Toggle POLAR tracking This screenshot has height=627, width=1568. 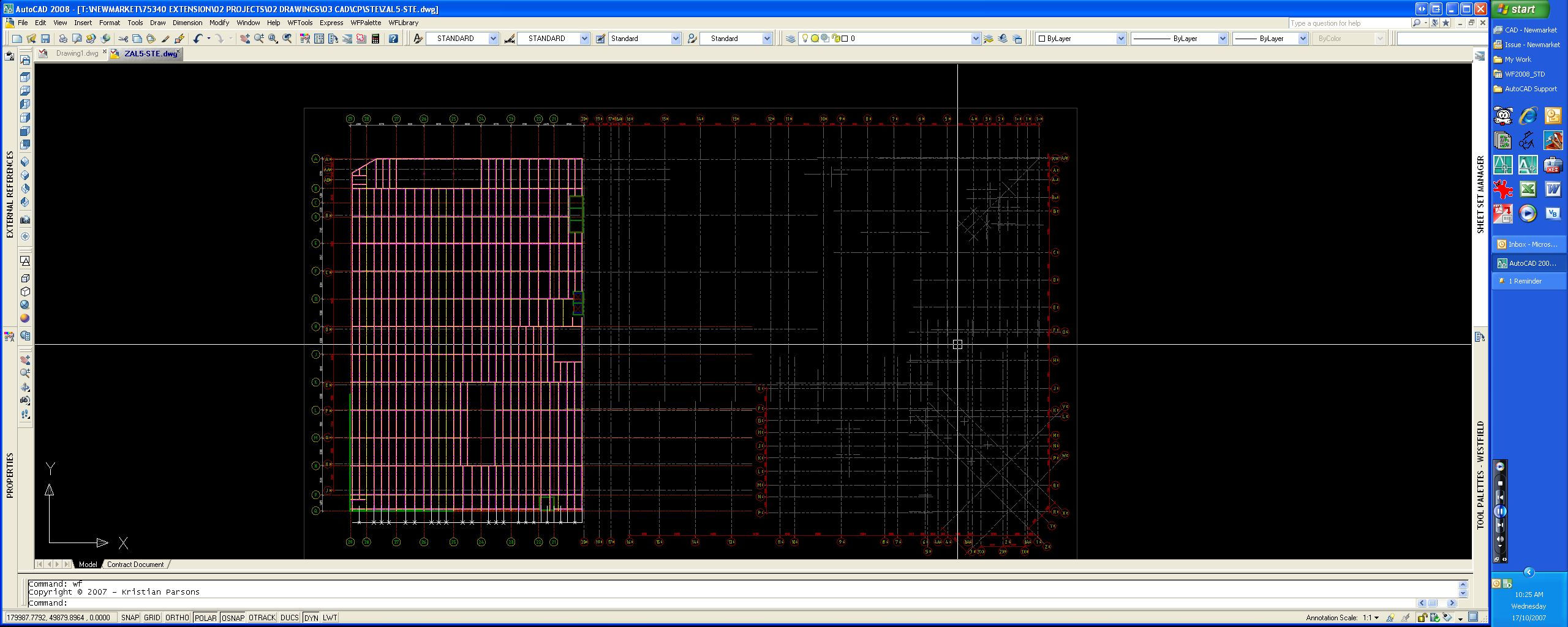(206, 617)
